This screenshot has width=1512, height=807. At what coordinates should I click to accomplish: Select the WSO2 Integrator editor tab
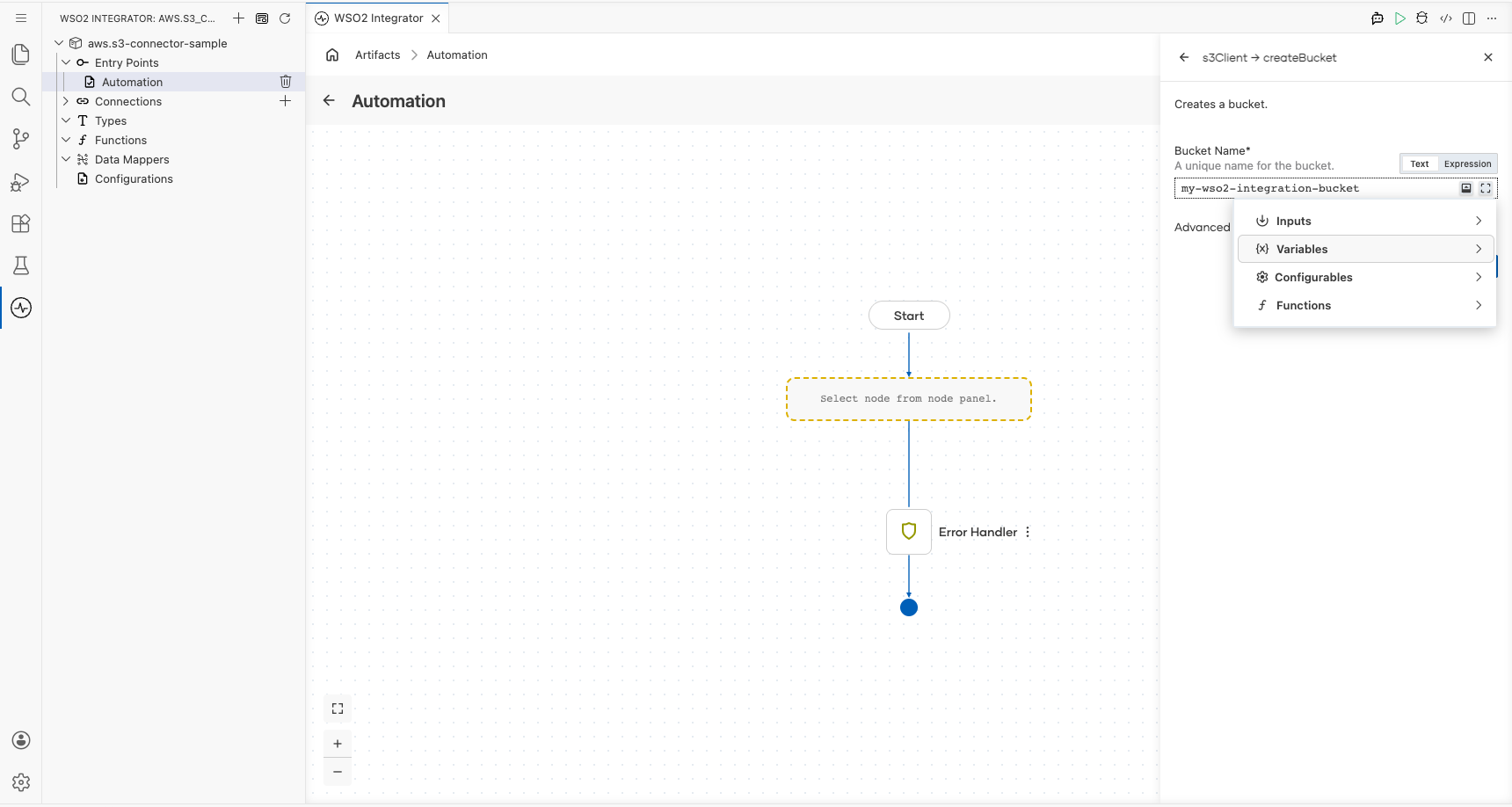378,18
